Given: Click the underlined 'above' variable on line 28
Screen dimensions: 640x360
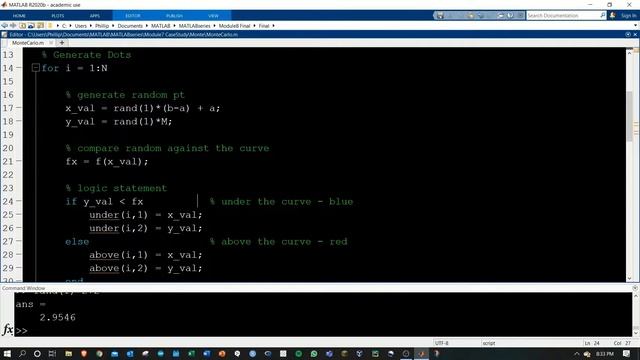Looking at the screenshot, I should 104,255.
